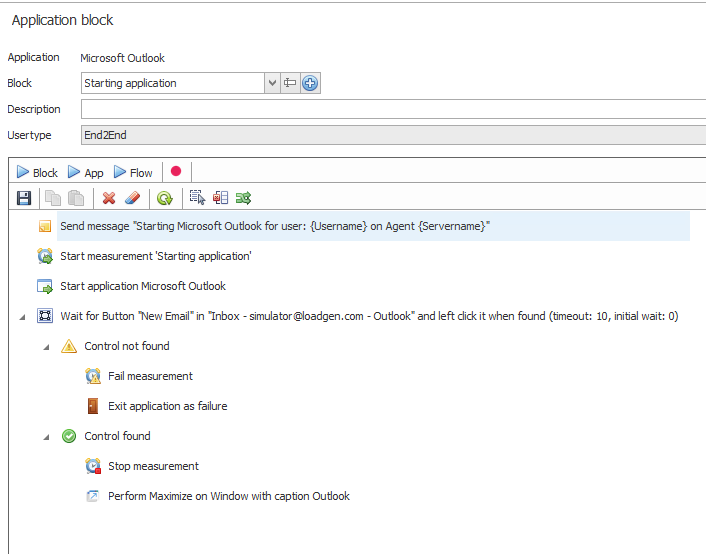Click the Stop measurement clock icon
This screenshot has height=554, width=706.
coord(93,466)
